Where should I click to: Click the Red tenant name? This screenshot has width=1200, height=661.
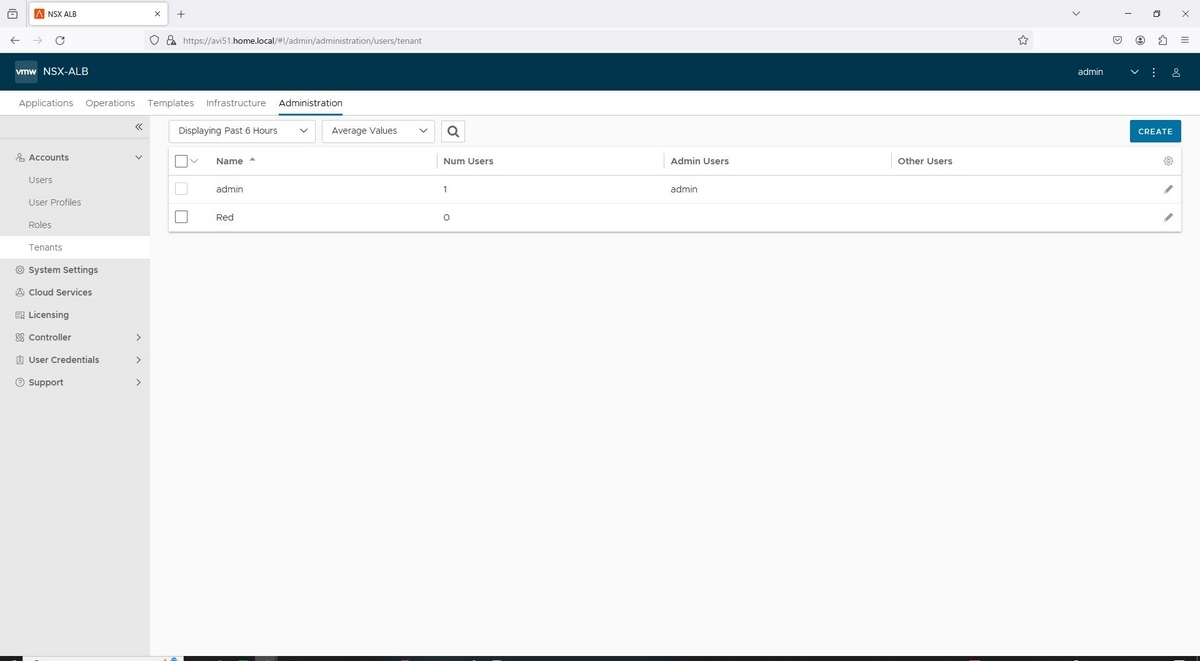225,217
